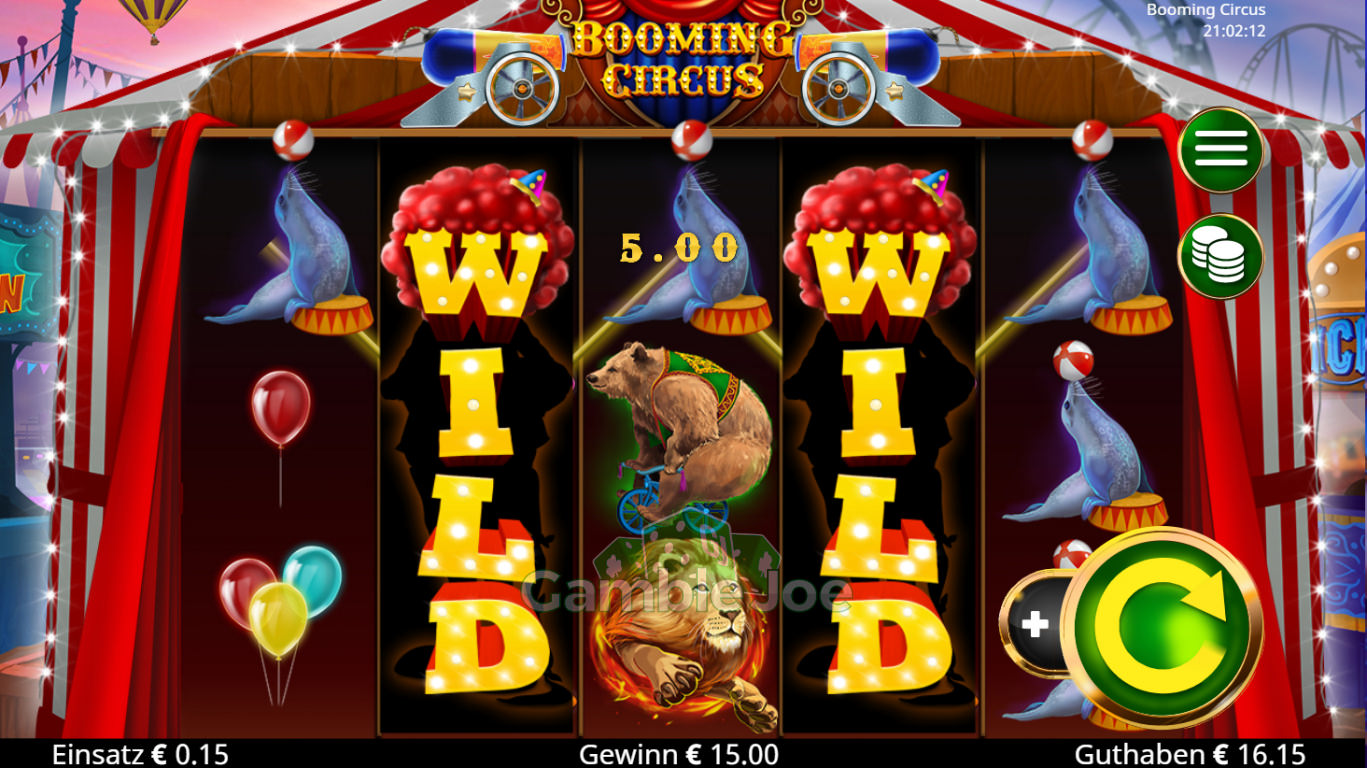Image resolution: width=1367 pixels, height=768 pixels.
Task: Click the Guthaben € 16.15 balance display
Action: pyautogui.click(x=1190, y=754)
